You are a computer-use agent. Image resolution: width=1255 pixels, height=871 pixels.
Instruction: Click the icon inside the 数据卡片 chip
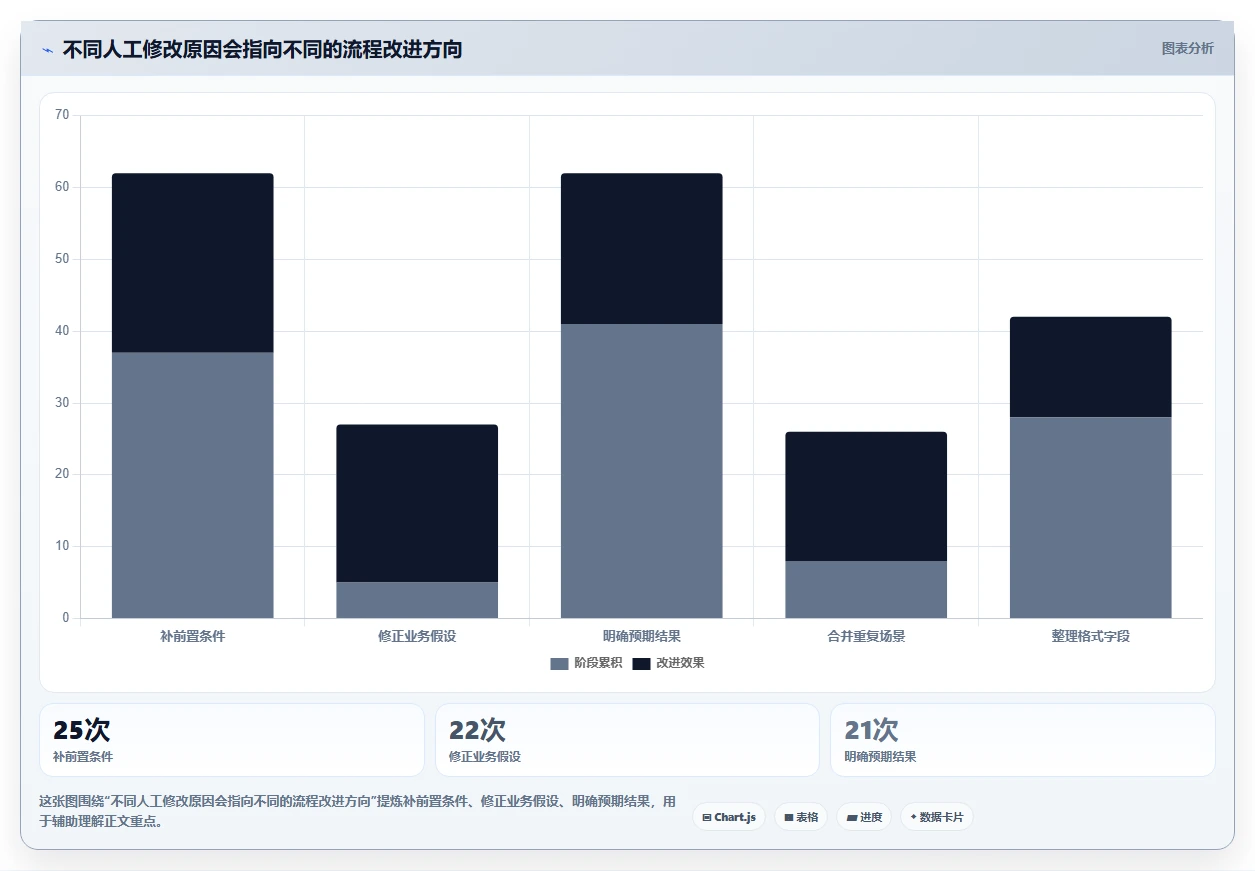913,817
